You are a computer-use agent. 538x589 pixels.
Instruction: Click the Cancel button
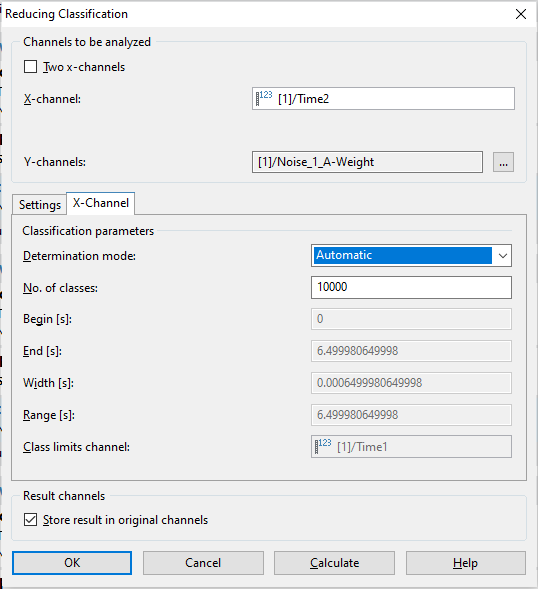tap(203, 563)
